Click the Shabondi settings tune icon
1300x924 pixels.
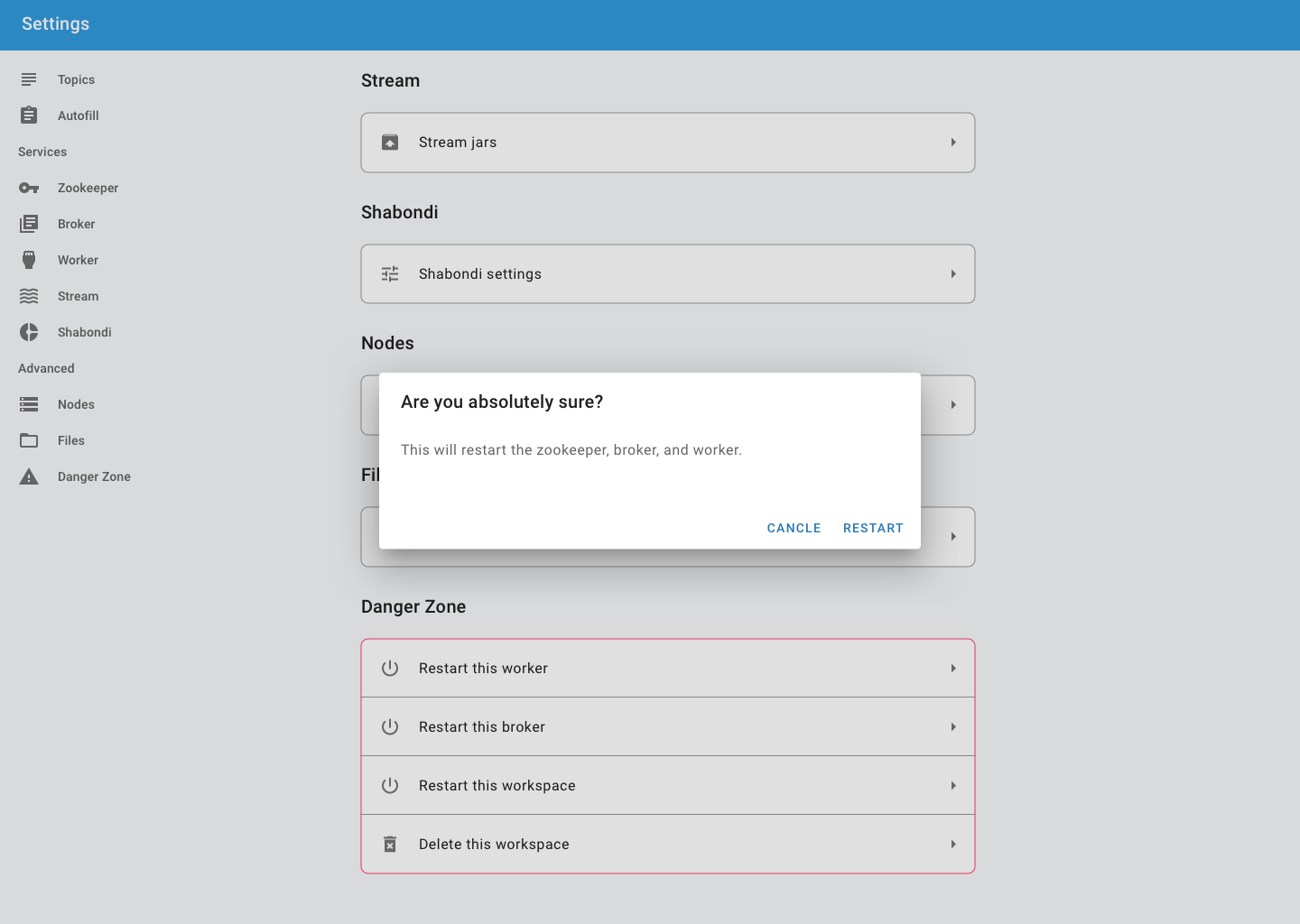[390, 274]
